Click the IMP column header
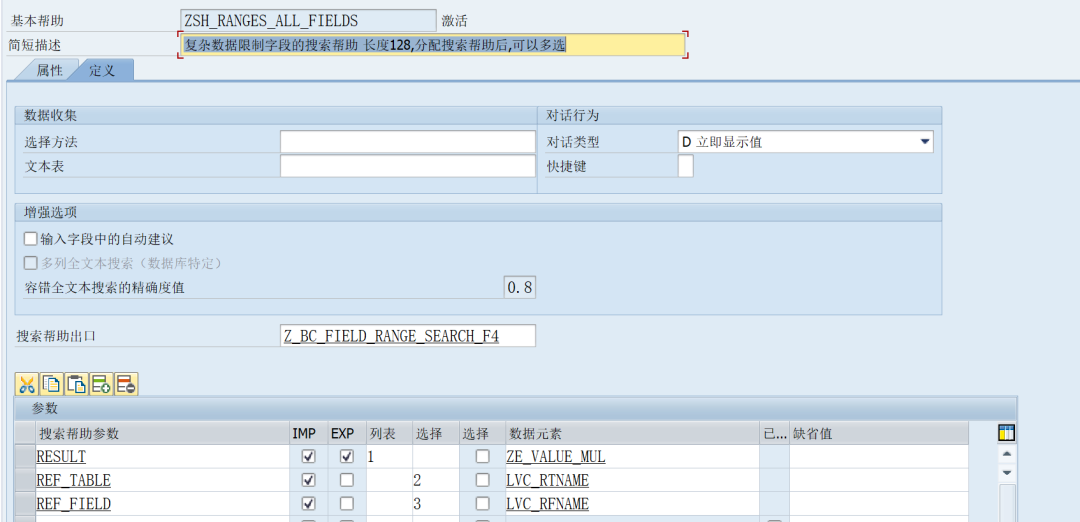Viewport: 1080px width, 522px height. [309, 433]
